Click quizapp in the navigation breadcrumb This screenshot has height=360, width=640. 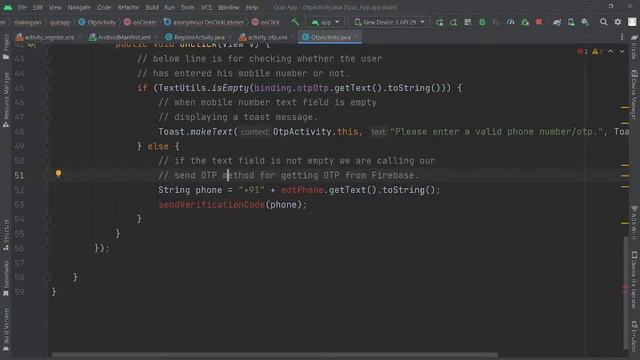pos(60,22)
